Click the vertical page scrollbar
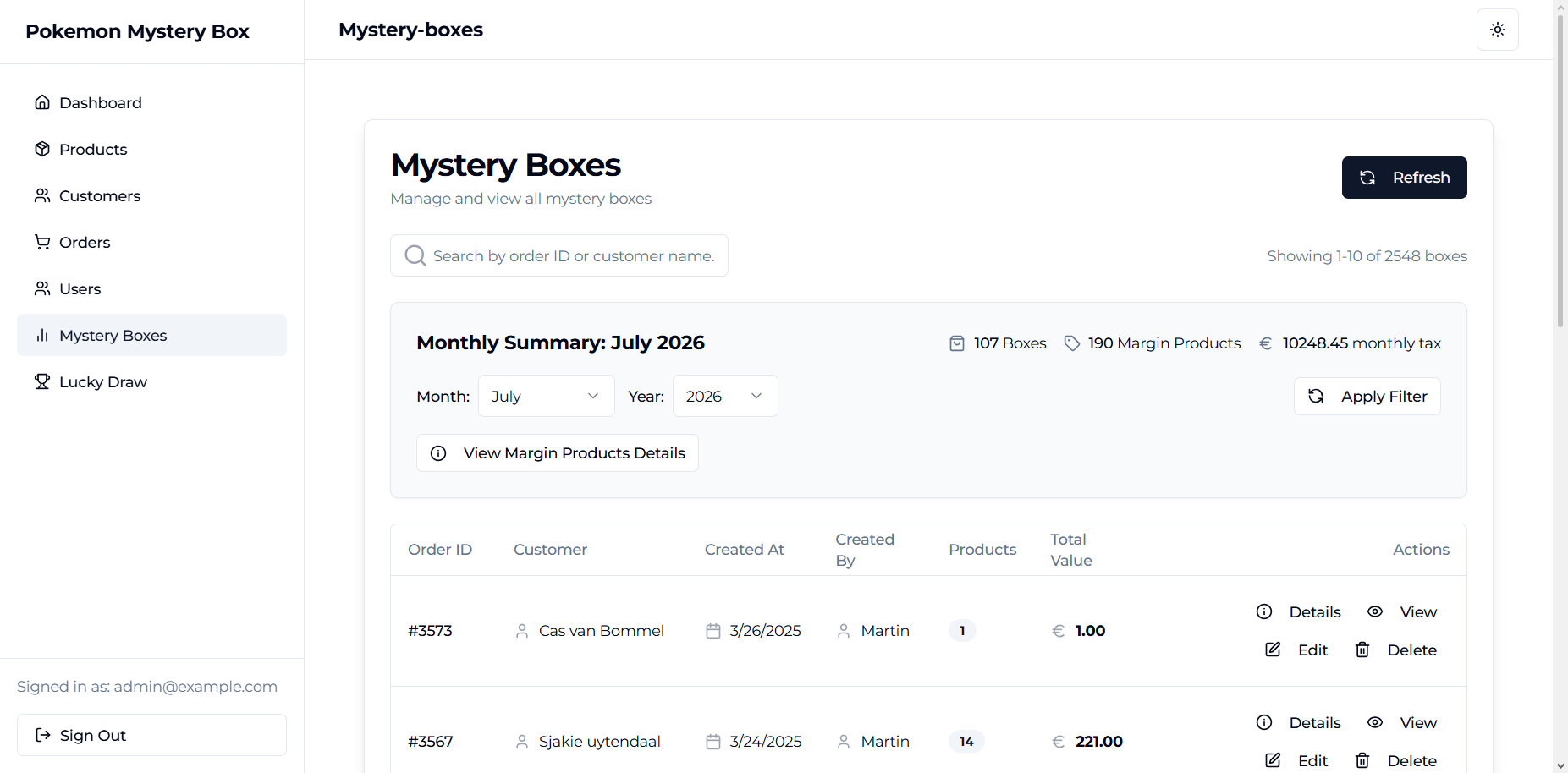Viewport: 1568px width, 773px height. click(x=1560, y=169)
